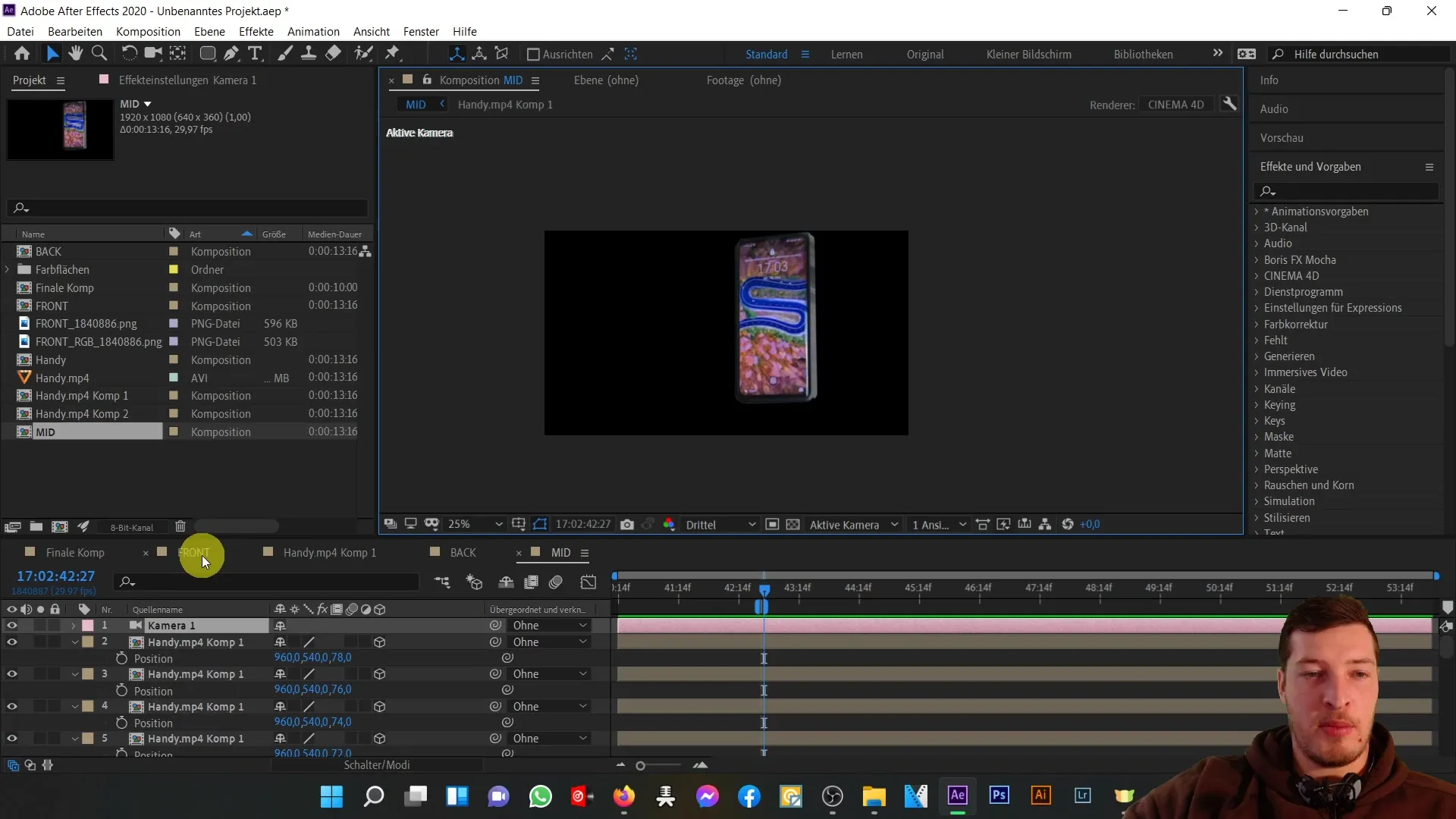Expand the Animationsvorgaben effects category
Viewport: 1456px width, 819px height.
pyautogui.click(x=1257, y=212)
